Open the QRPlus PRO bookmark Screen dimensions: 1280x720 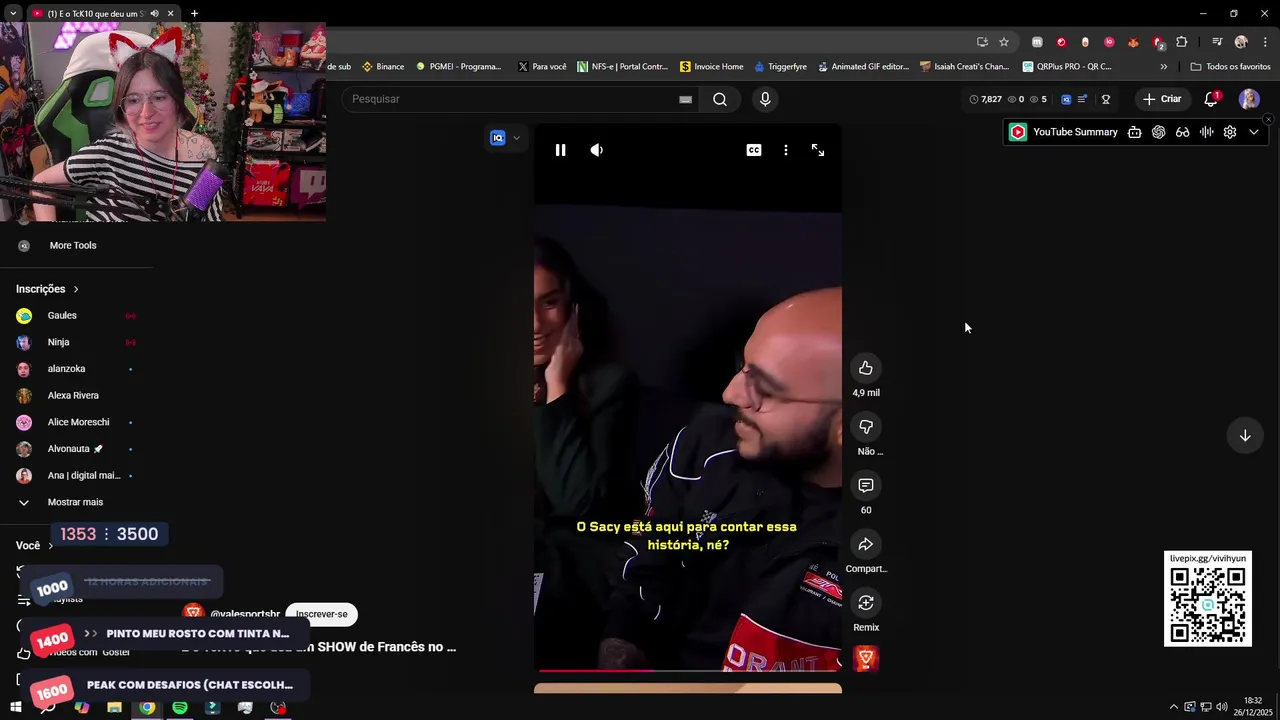(1067, 67)
